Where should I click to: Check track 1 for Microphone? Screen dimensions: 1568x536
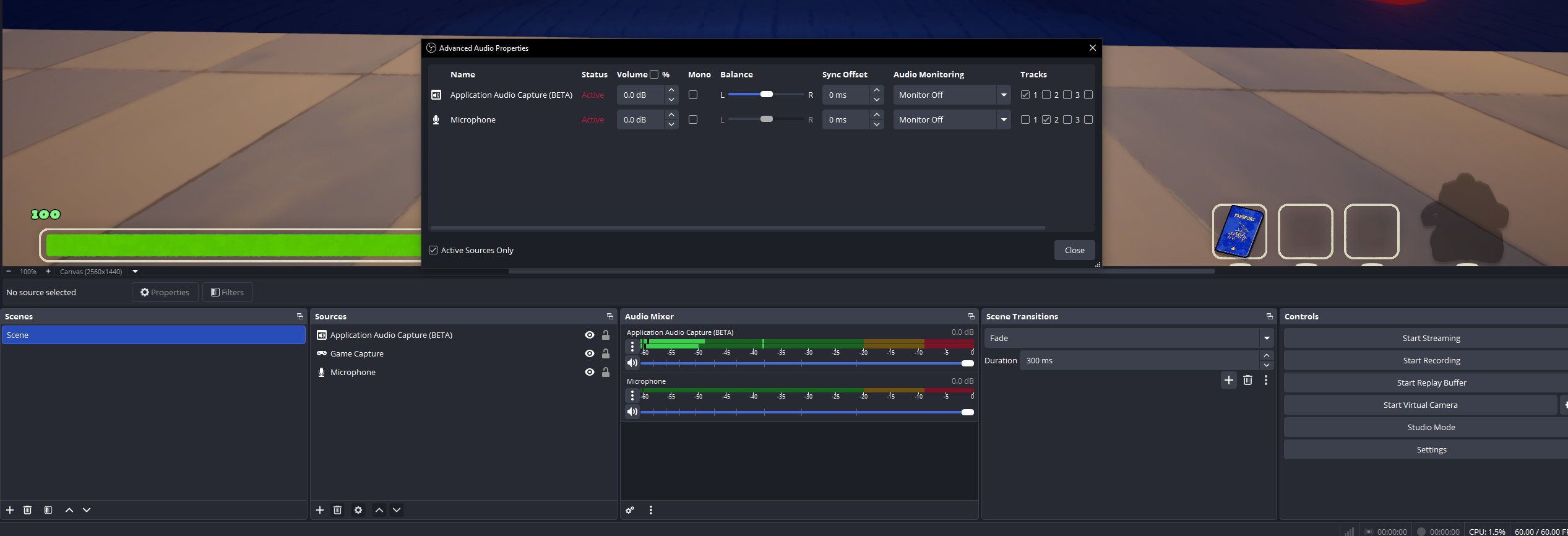click(1025, 119)
